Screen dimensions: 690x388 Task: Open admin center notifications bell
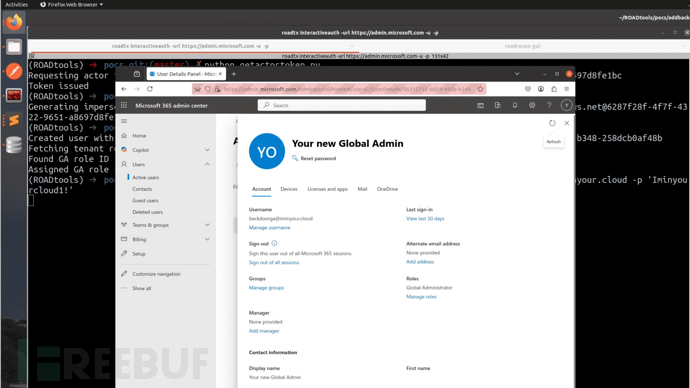click(x=514, y=105)
